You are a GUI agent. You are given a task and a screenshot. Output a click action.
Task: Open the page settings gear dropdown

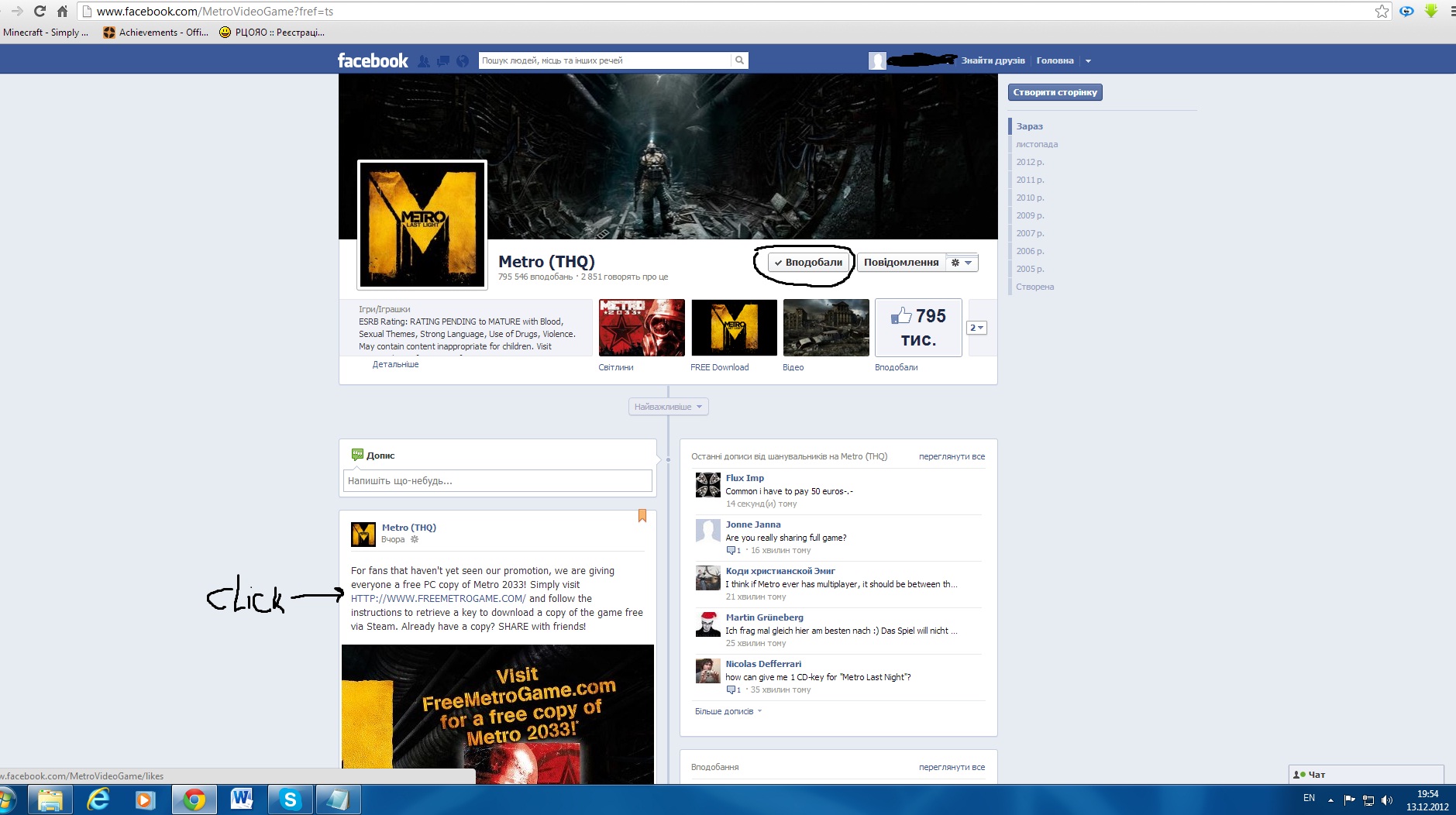[x=962, y=263]
